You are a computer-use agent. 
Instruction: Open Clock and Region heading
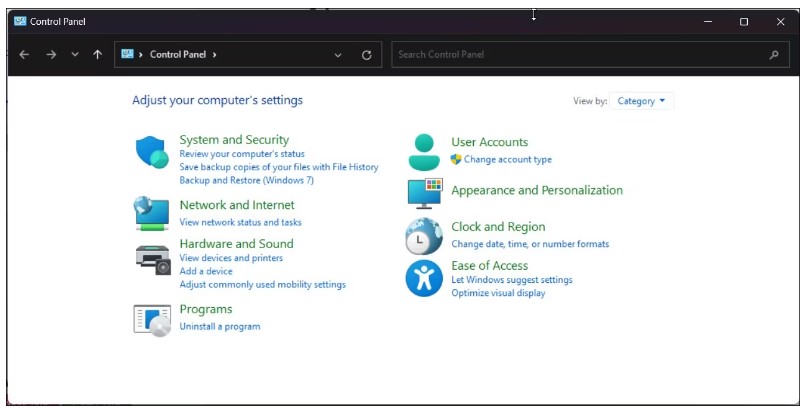[x=498, y=227]
